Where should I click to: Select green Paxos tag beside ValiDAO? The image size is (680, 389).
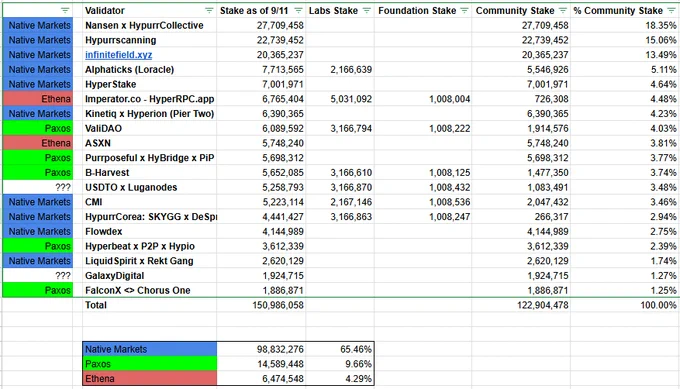click(x=38, y=129)
